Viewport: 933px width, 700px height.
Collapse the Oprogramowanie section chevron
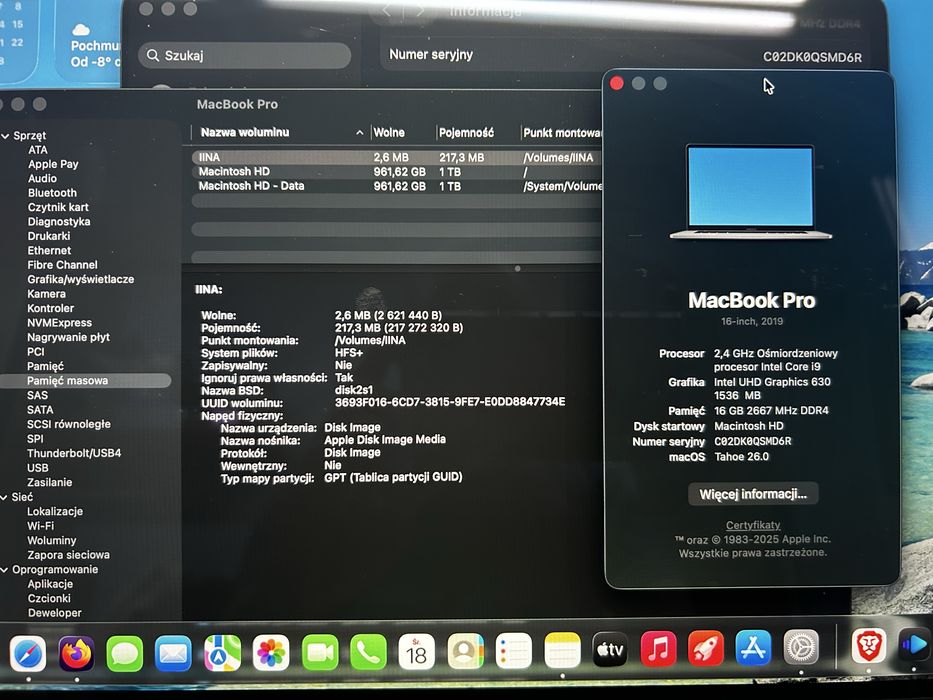point(4,570)
